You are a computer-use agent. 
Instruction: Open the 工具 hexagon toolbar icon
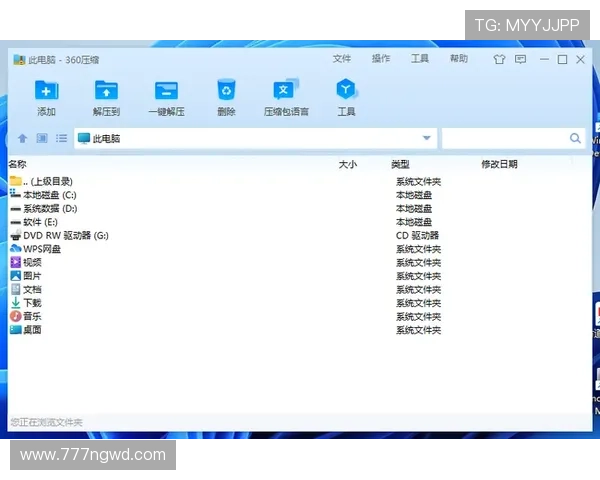(x=346, y=89)
